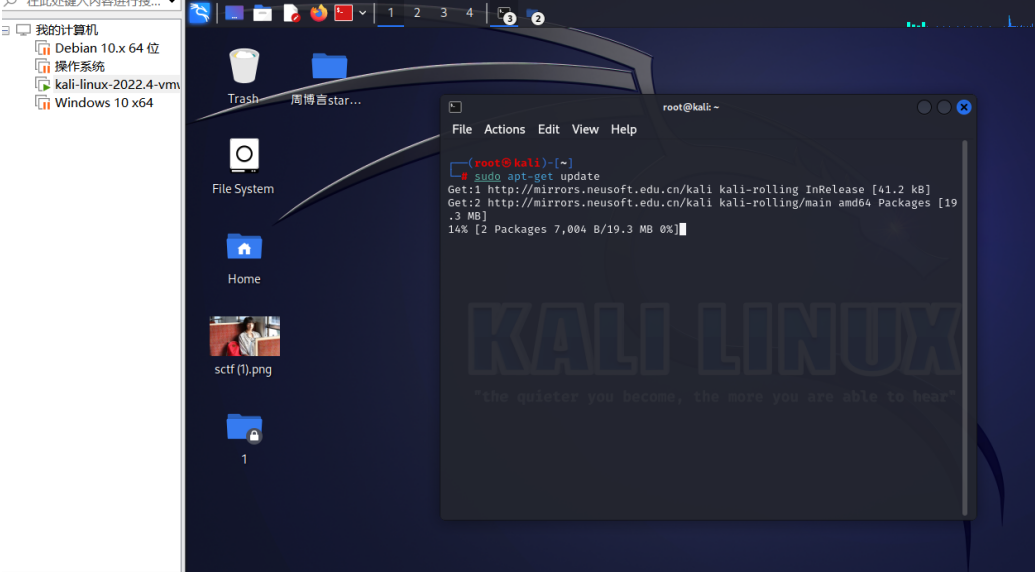Select the folder taskbar group with badge 2

(x=535, y=14)
